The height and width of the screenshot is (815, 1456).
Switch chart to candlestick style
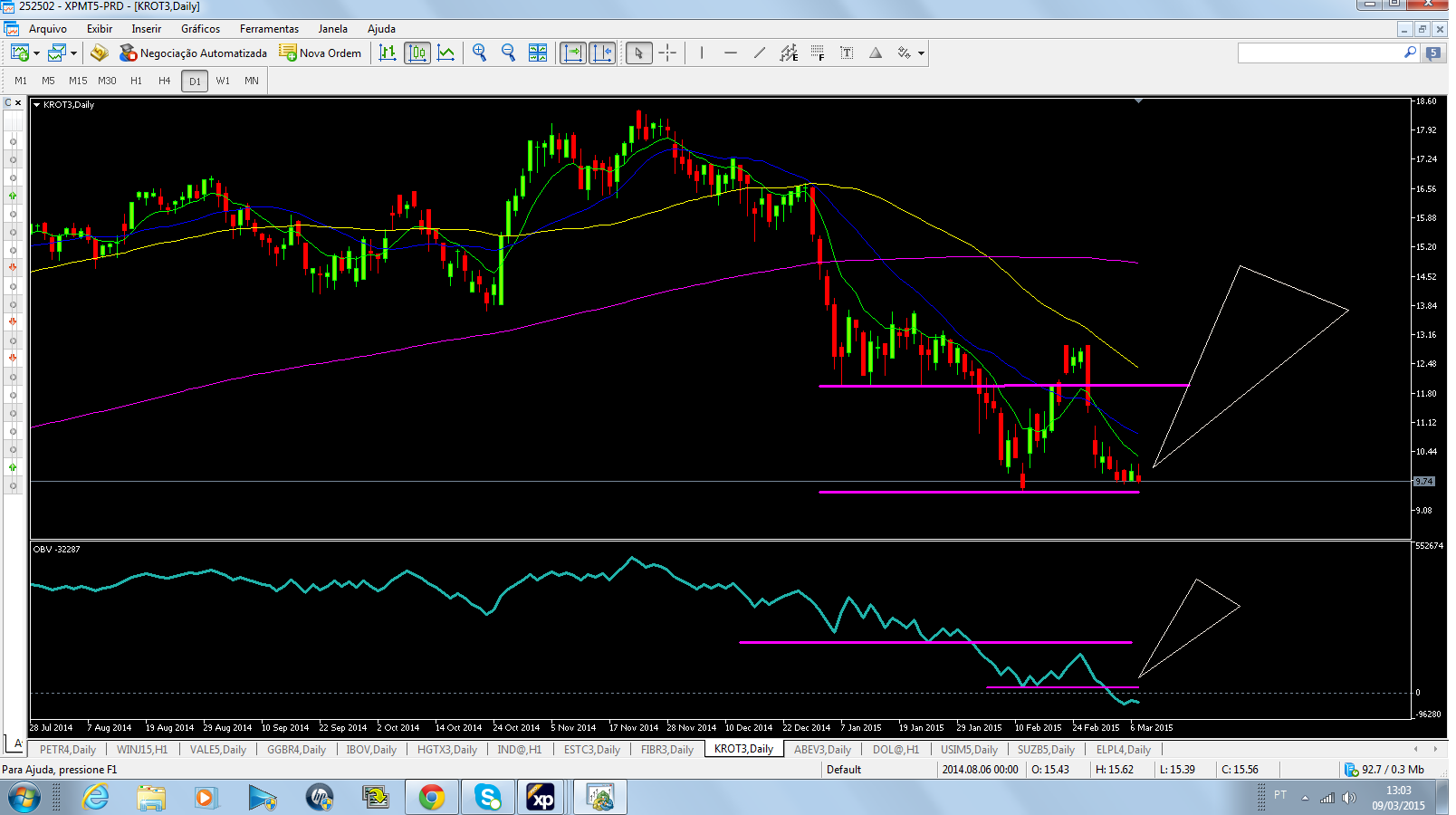[x=417, y=53]
